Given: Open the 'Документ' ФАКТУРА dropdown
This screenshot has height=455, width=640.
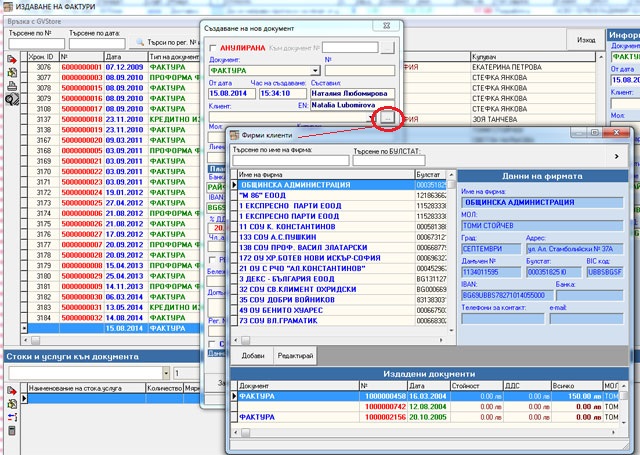Looking at the screenshot, I should click(x=316, y=71).
